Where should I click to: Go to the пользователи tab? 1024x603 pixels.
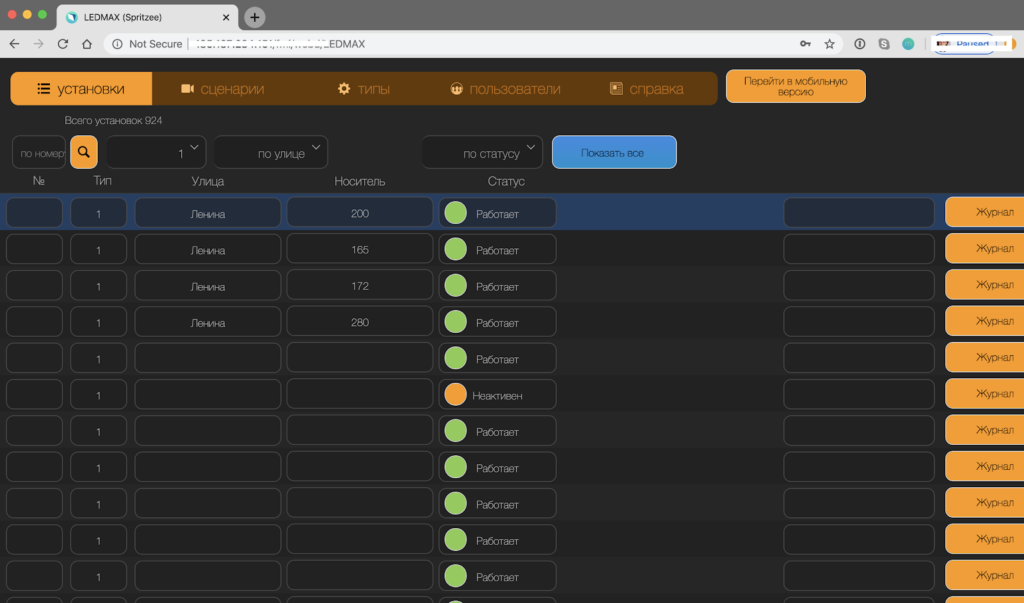(505, 88)
